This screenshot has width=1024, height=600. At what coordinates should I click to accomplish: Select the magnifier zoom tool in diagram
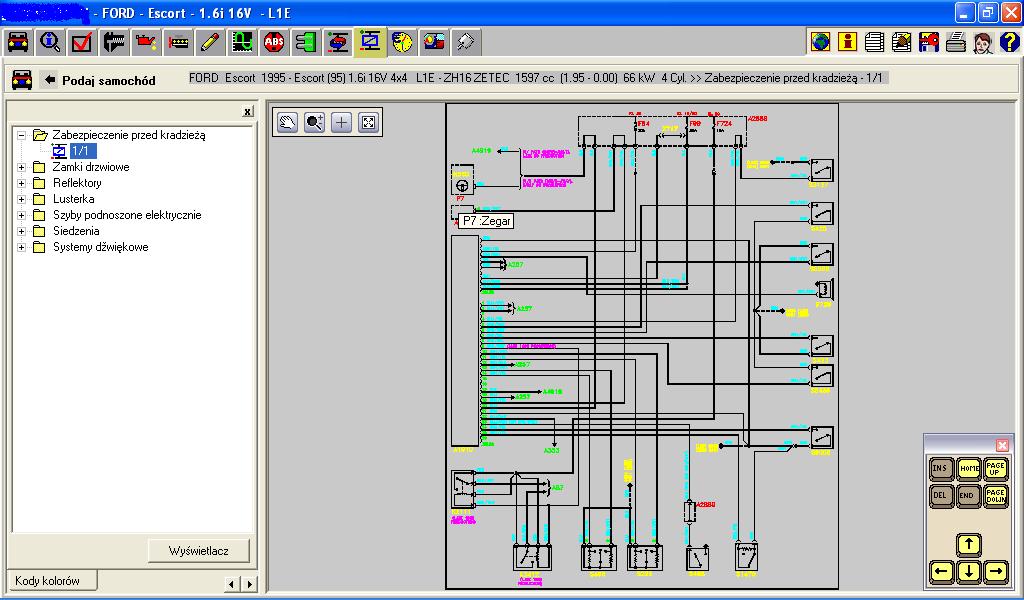(x=314, y=122)
